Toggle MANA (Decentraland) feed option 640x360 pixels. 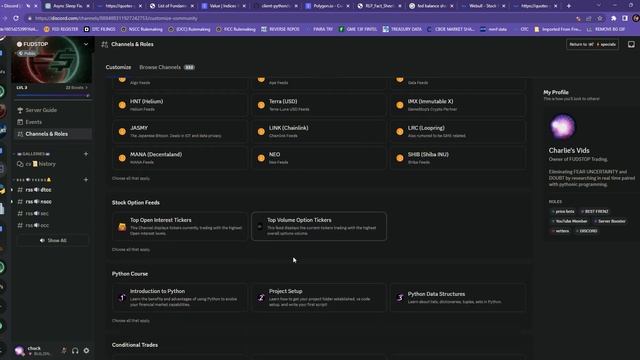[180, 158]
